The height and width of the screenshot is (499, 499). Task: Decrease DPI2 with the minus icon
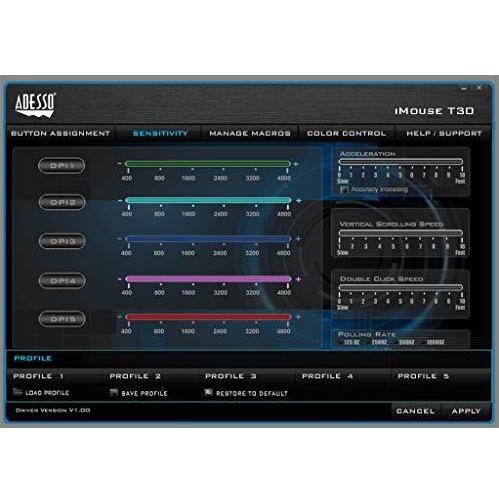[x=120, y=201]
